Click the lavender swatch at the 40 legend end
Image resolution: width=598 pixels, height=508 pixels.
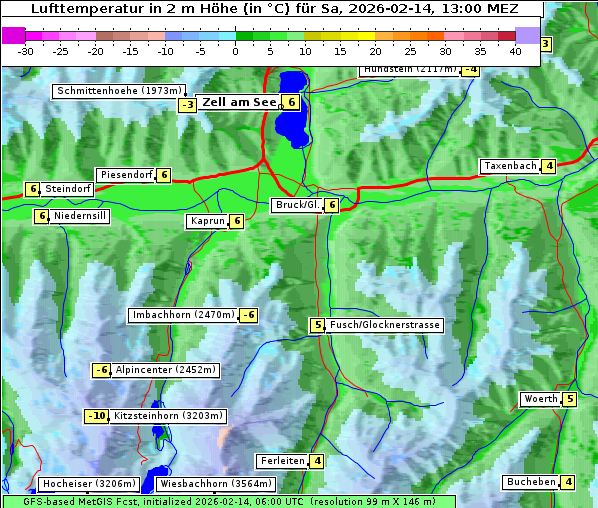point(527,35)
